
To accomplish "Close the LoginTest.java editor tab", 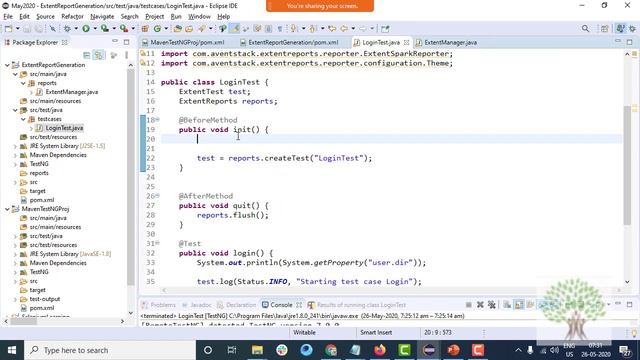I will click(x=406, y=42).
